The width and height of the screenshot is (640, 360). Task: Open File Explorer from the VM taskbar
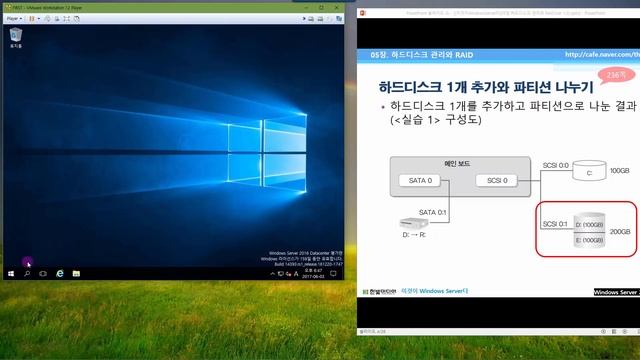[x=76, y=273]
